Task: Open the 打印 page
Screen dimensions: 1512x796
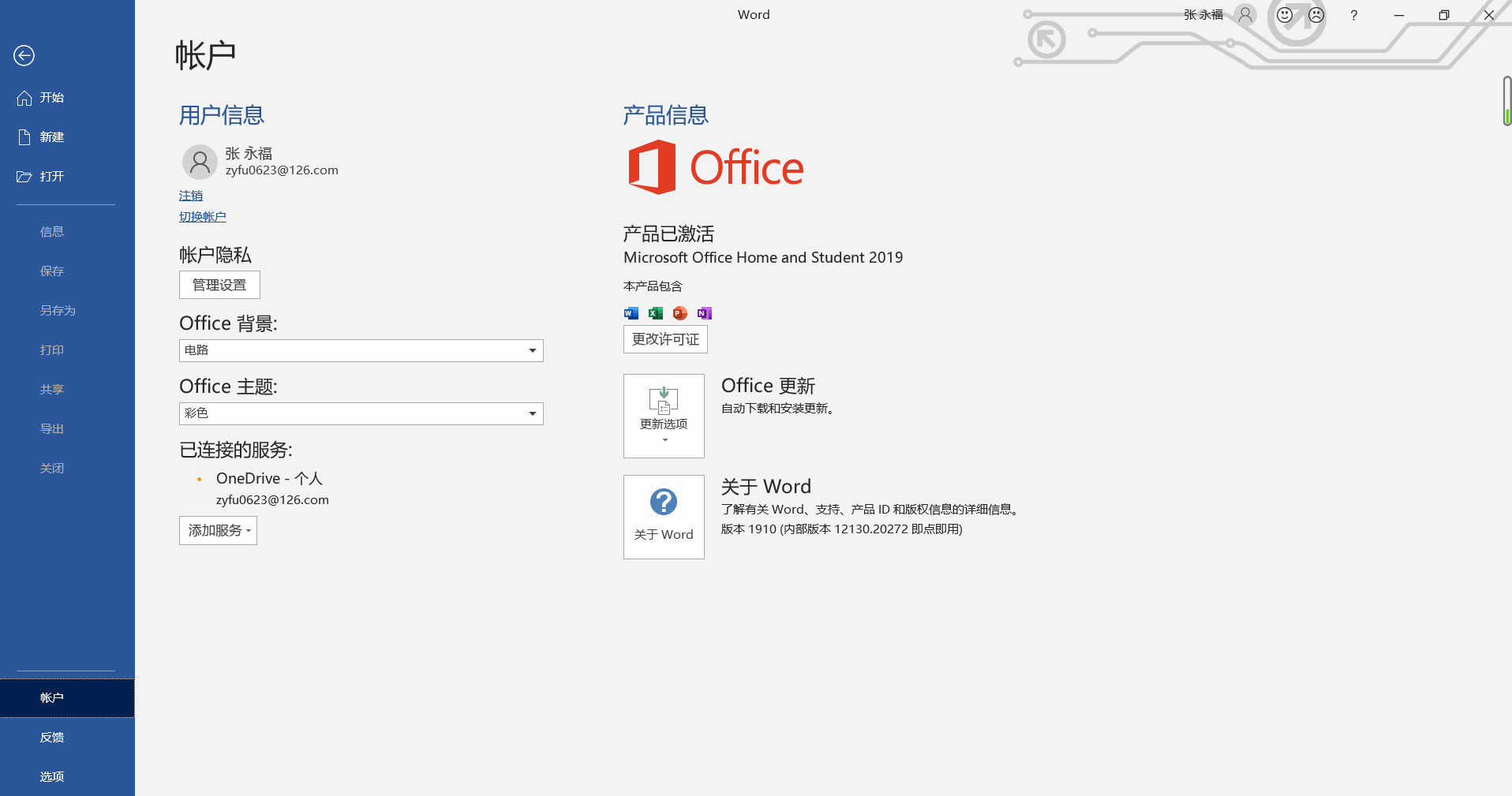Action: click(x=67, y=350)
